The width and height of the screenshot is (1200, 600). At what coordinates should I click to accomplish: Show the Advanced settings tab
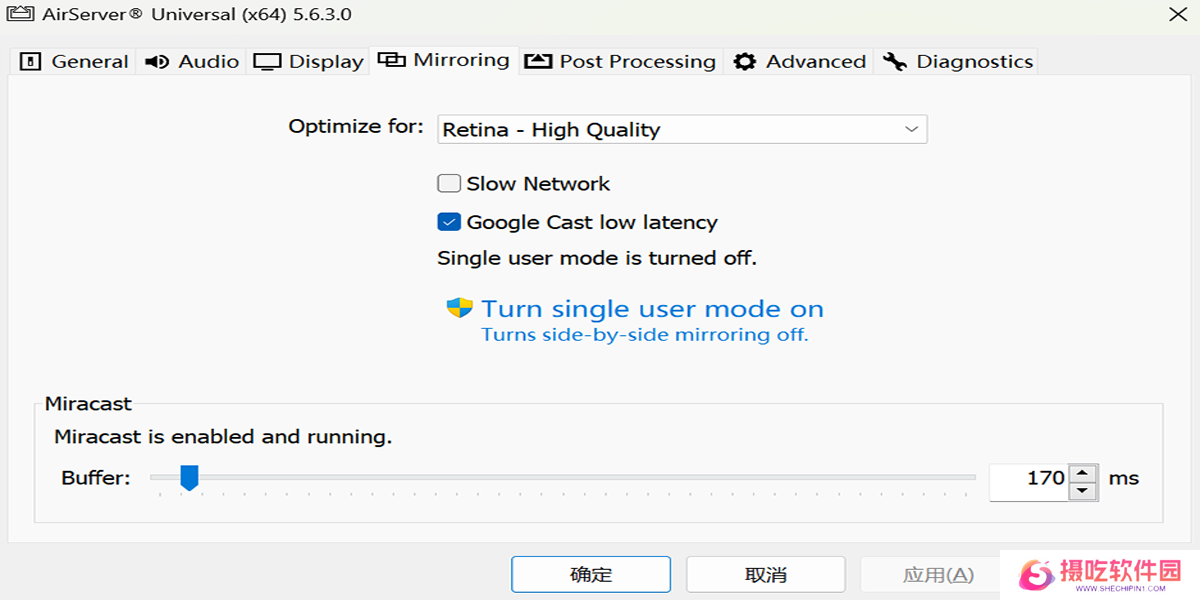click(x=799, y=62)
